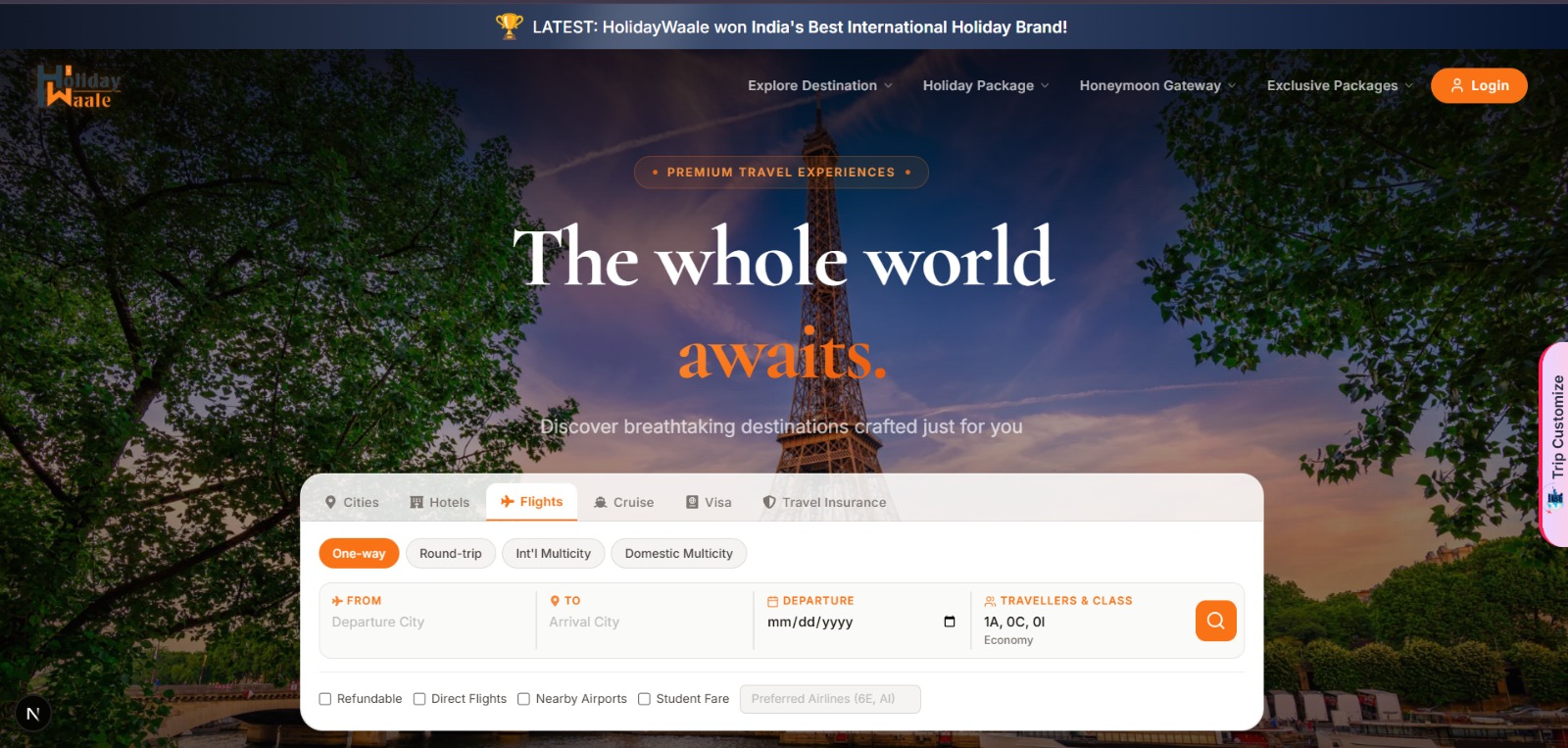Open the Cruise tab
The height and width of the screenshot is (748, 1568).
point(624,502)
